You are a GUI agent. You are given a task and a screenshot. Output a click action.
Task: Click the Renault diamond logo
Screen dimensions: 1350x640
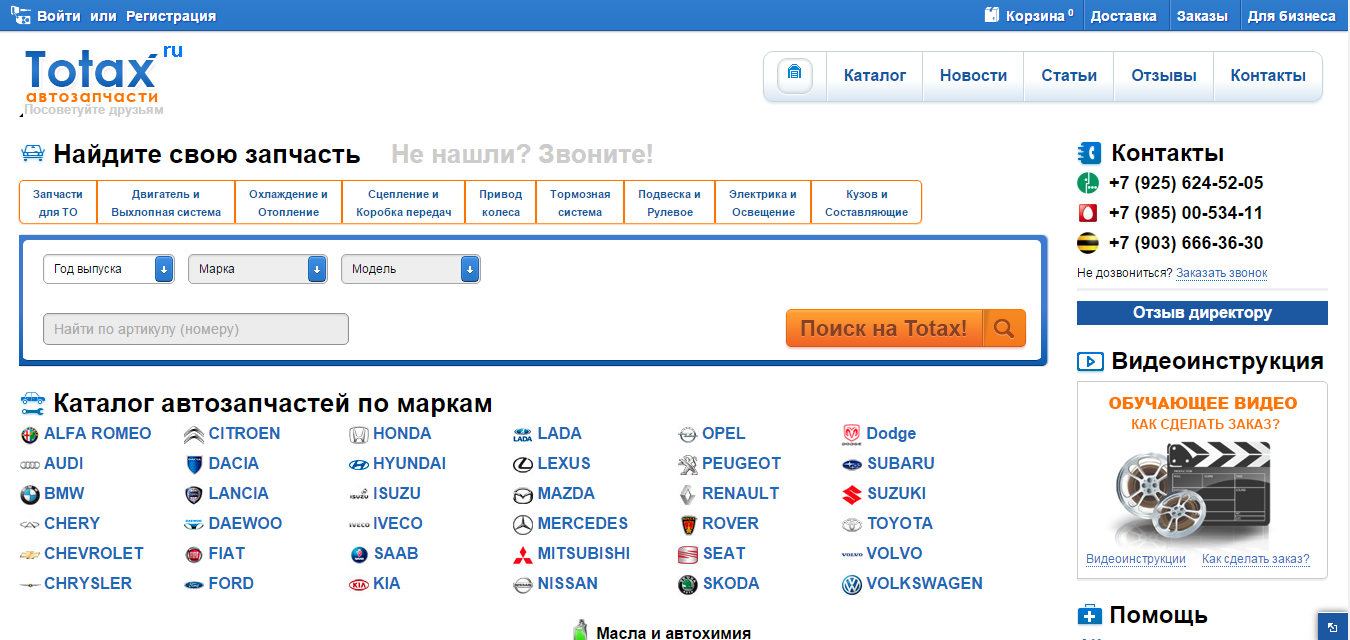click(x=687, y=494)
